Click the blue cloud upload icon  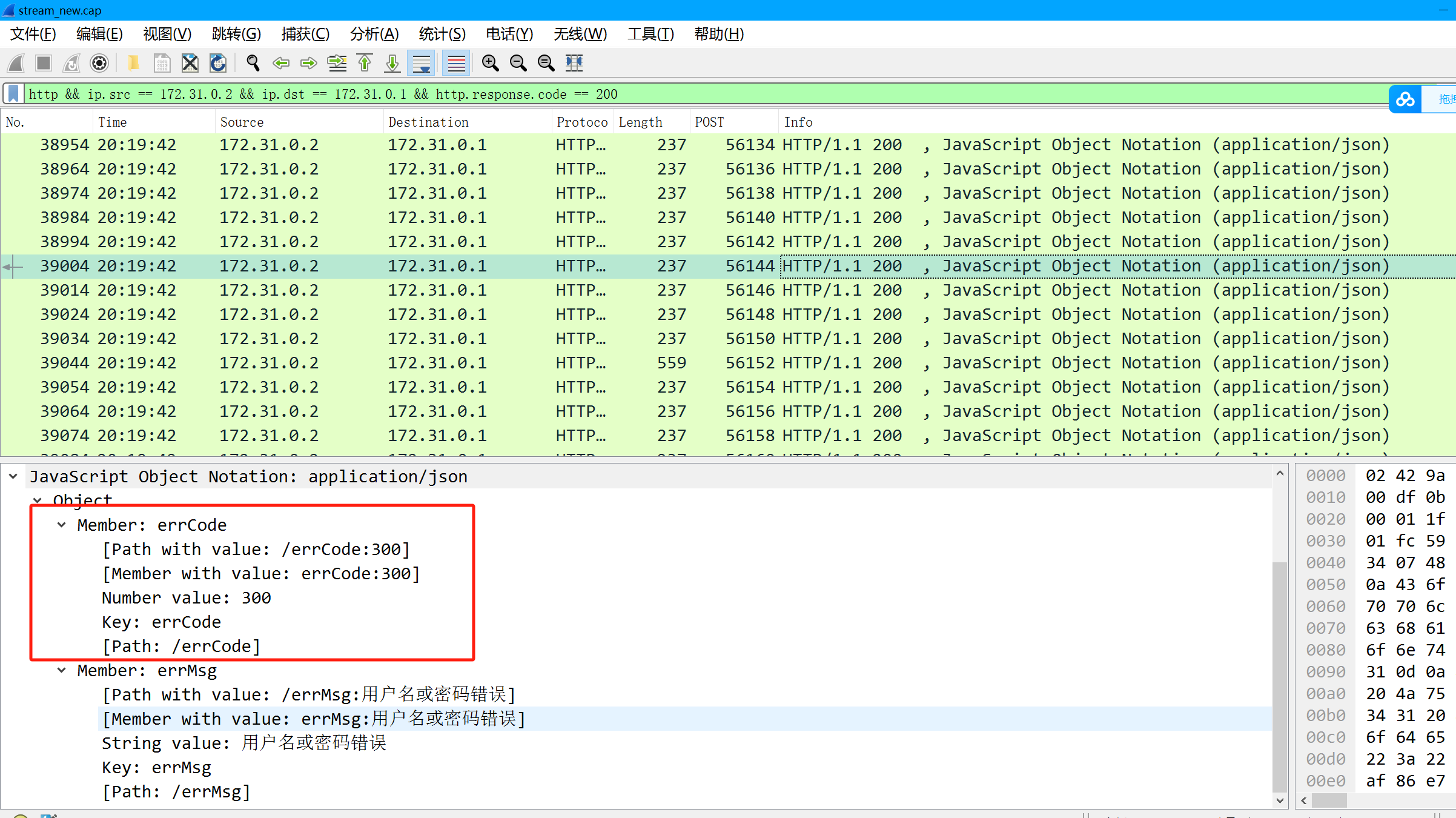click(1405, 99)
